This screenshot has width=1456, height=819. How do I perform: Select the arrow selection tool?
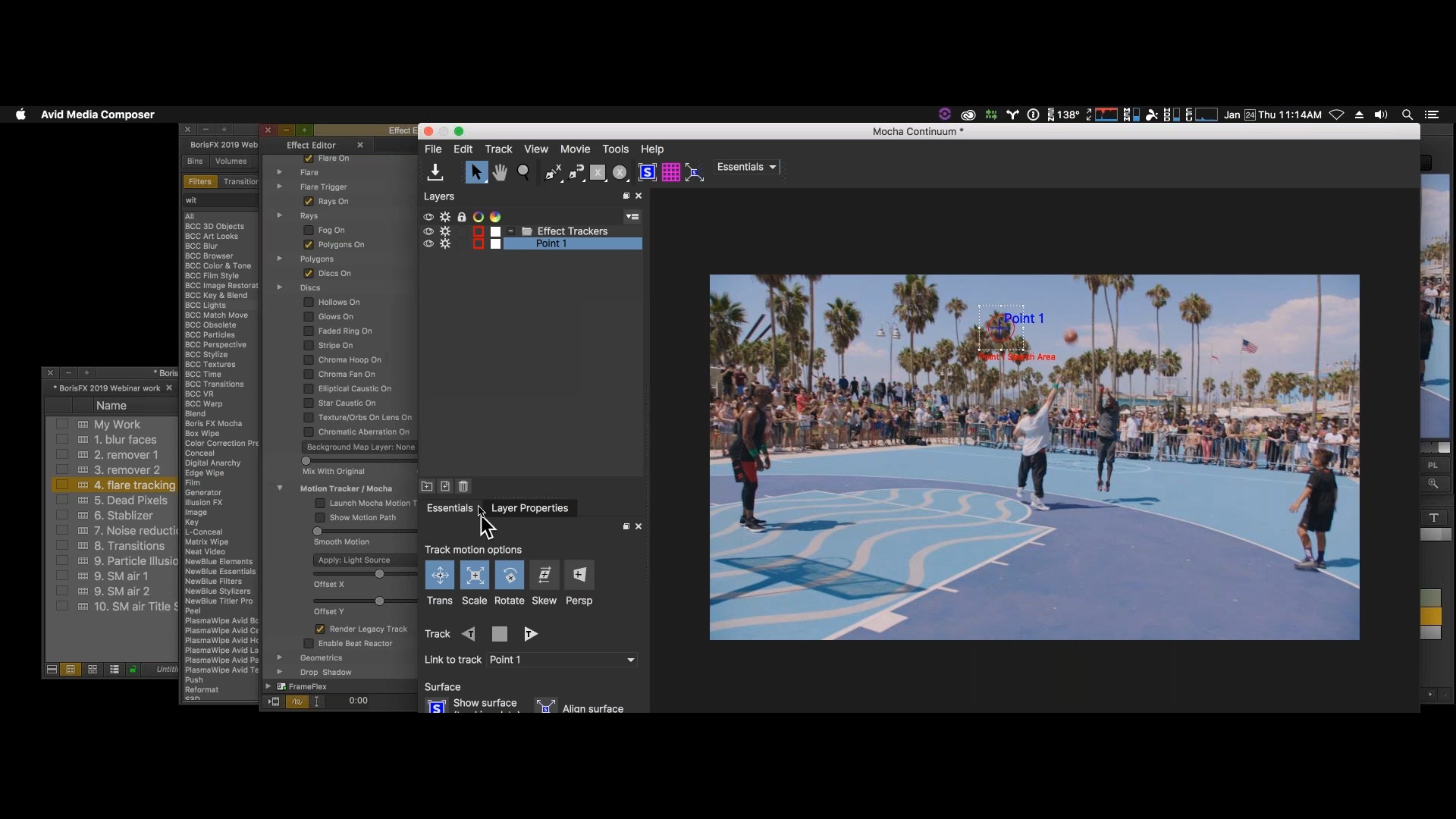pos(475,172)
